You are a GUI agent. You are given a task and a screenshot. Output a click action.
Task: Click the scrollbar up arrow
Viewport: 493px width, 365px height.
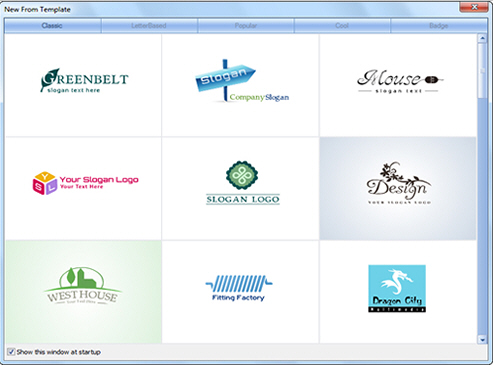[482, 38]
